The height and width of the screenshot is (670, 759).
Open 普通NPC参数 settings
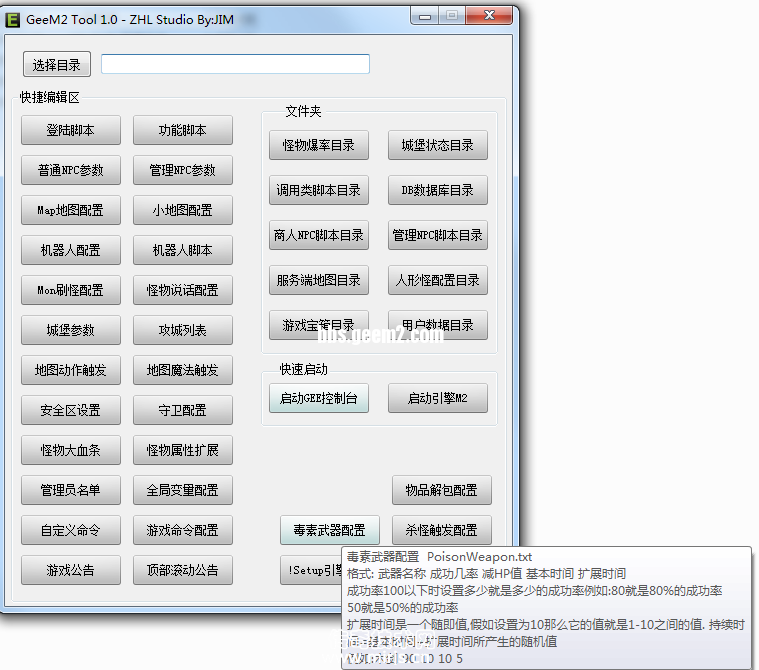[71, 170]
